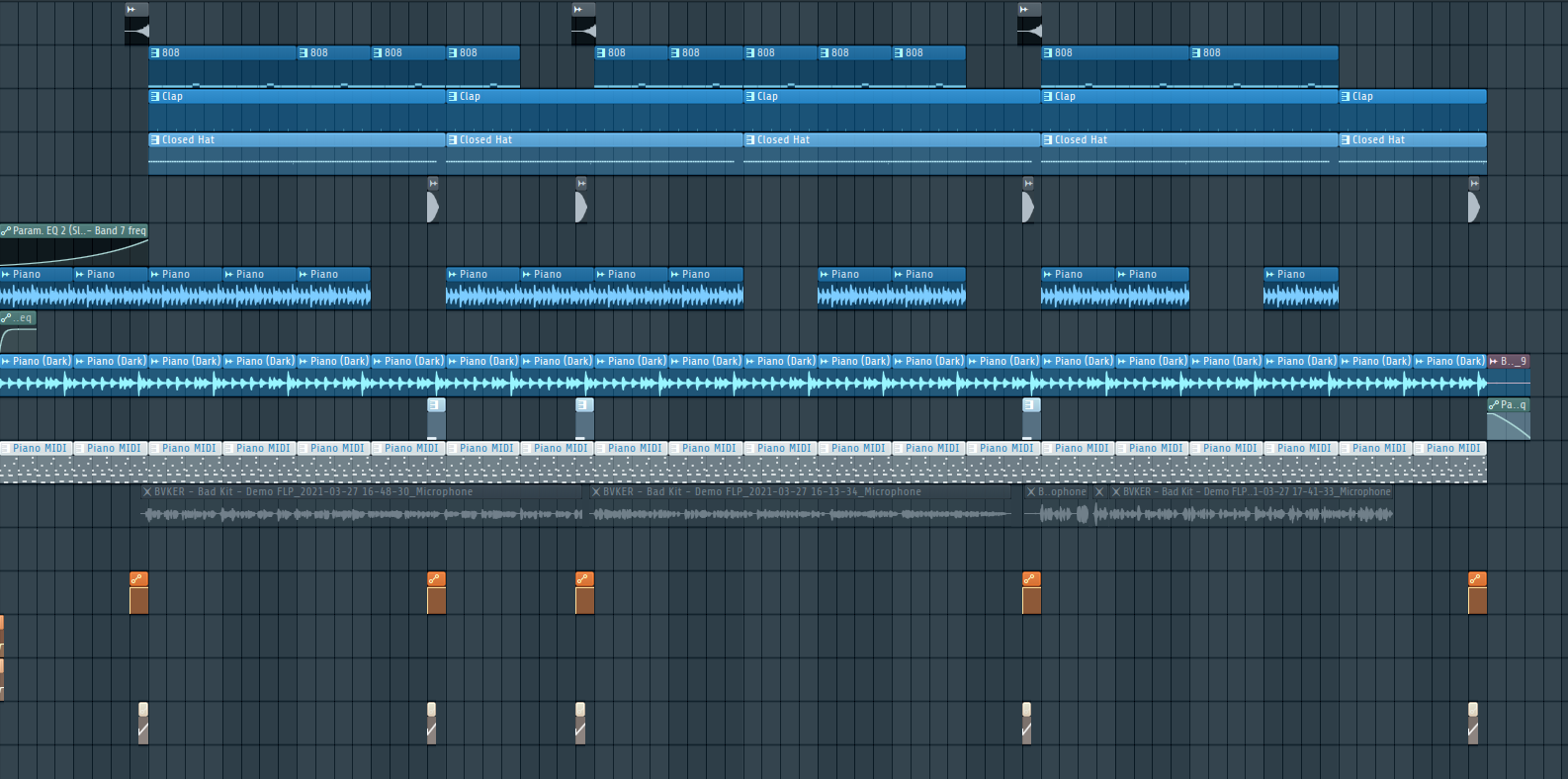This screenshot has width=1568, height=779.
Task: Select the 'Pa..q' automation clip at far right
Action: click(x=1509, y=419)
